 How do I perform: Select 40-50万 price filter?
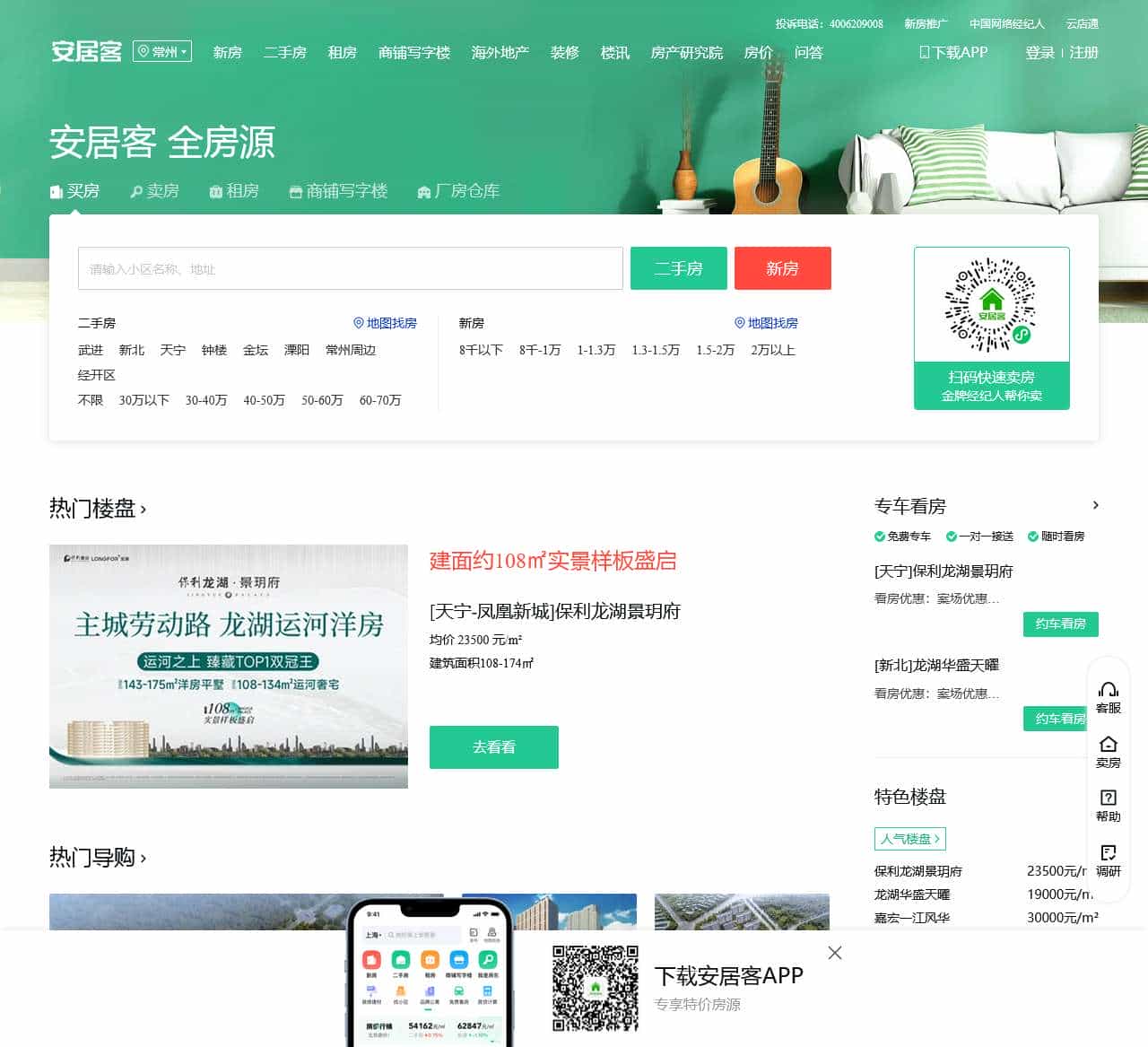coord(264,400)
